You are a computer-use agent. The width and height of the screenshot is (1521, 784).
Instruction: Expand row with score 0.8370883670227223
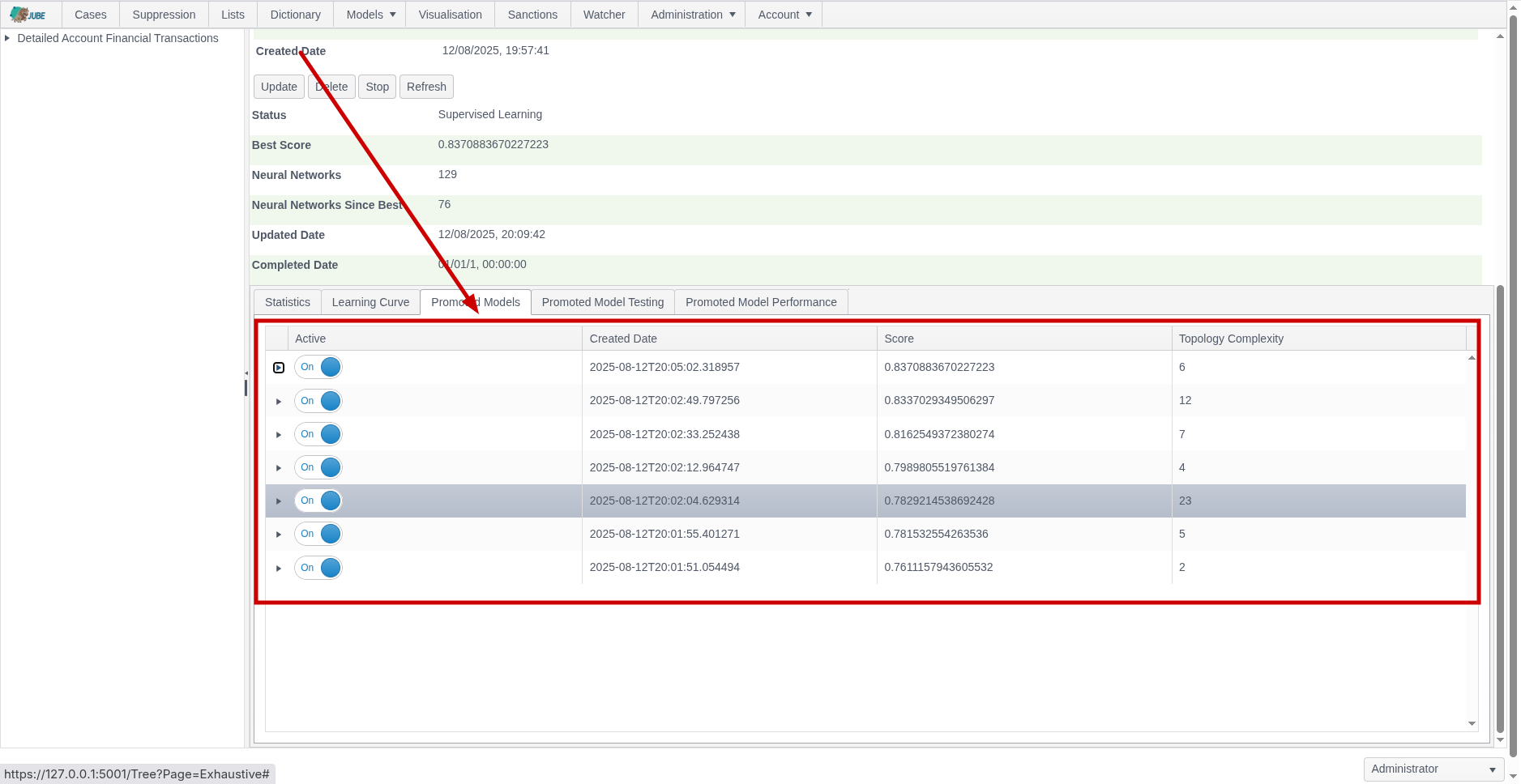pos(279,368)
